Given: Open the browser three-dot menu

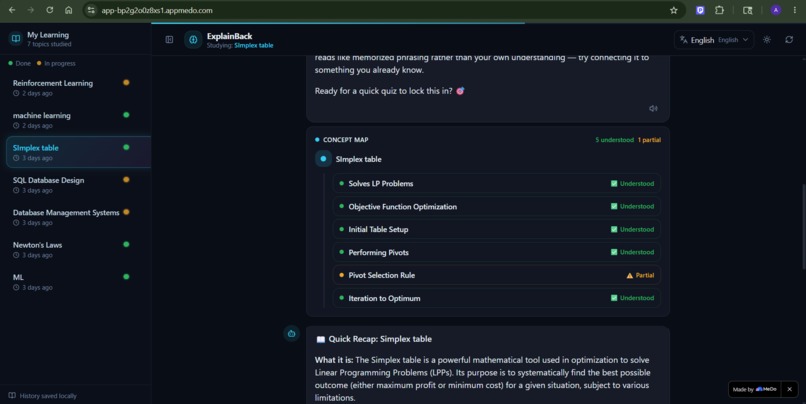Looking at the screenshot, I should click(795, 10).
